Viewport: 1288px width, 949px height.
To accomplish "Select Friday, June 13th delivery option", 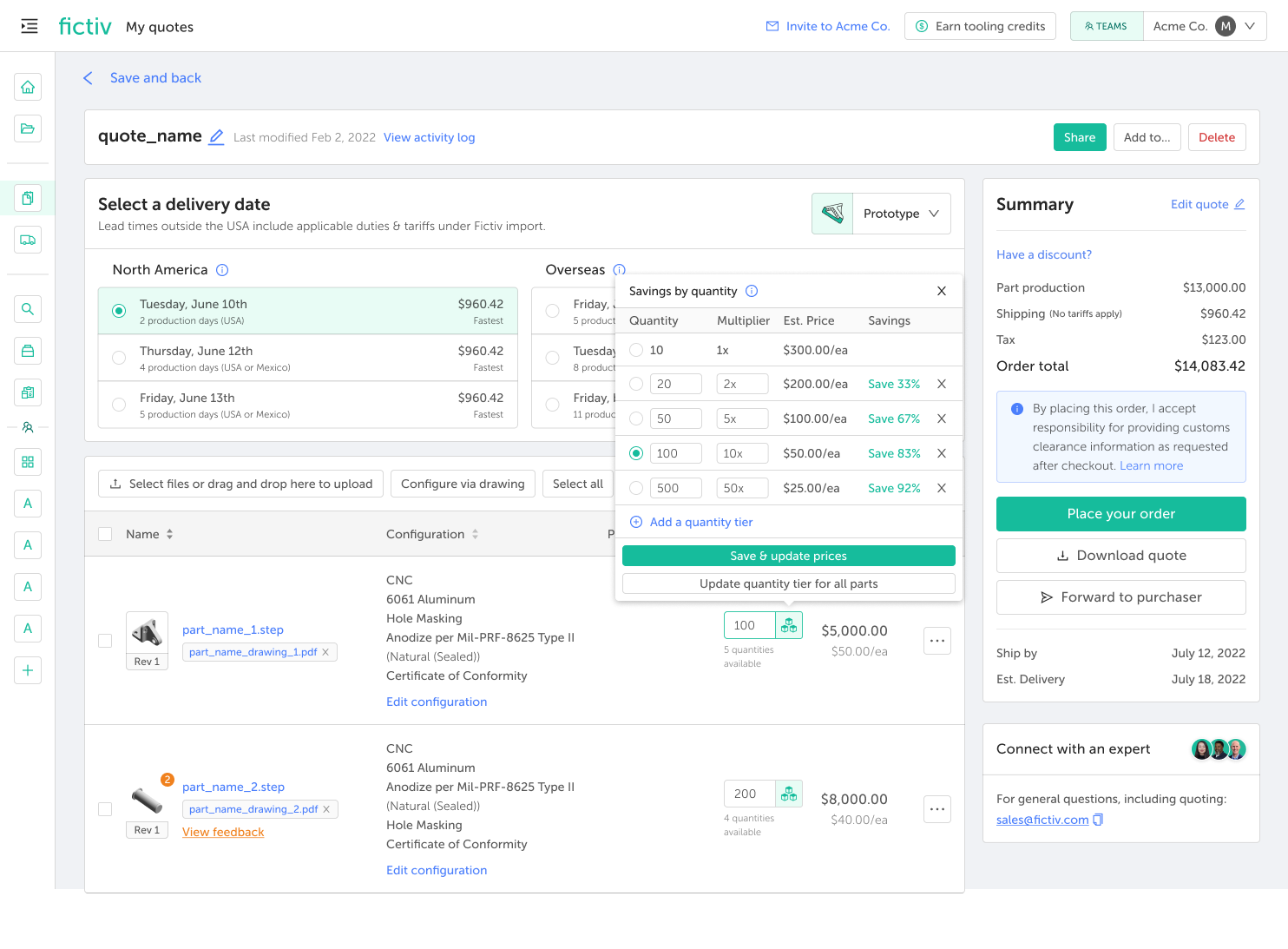I will tap(308, 405).
